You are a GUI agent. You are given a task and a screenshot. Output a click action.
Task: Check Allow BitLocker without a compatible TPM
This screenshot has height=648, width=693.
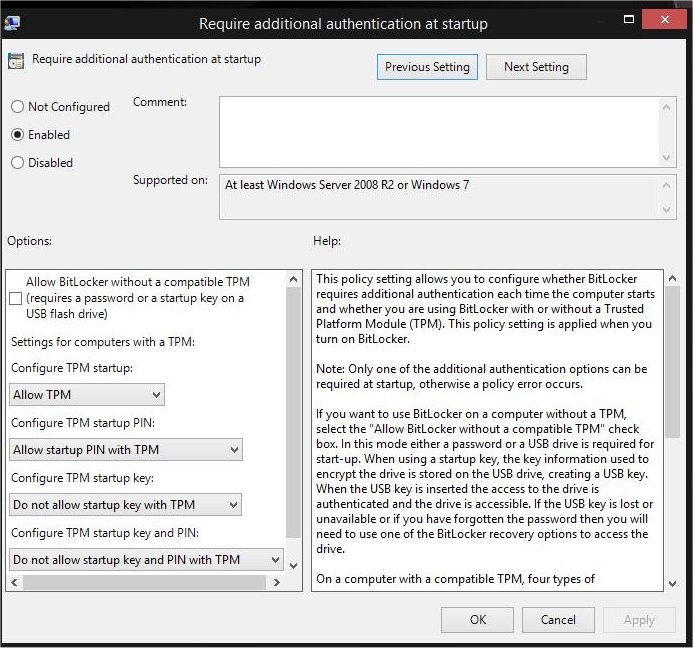(x=15, y=299)
